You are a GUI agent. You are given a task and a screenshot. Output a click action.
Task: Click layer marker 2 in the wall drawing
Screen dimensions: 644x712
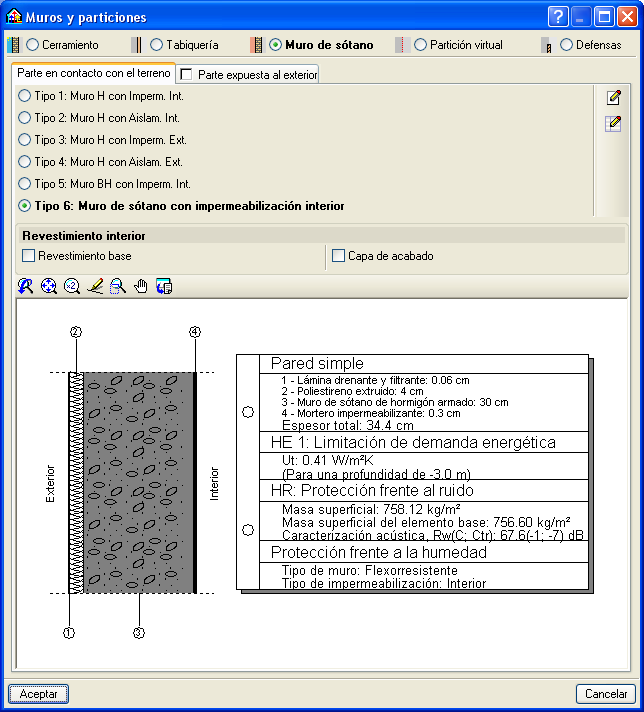point(76,332)
